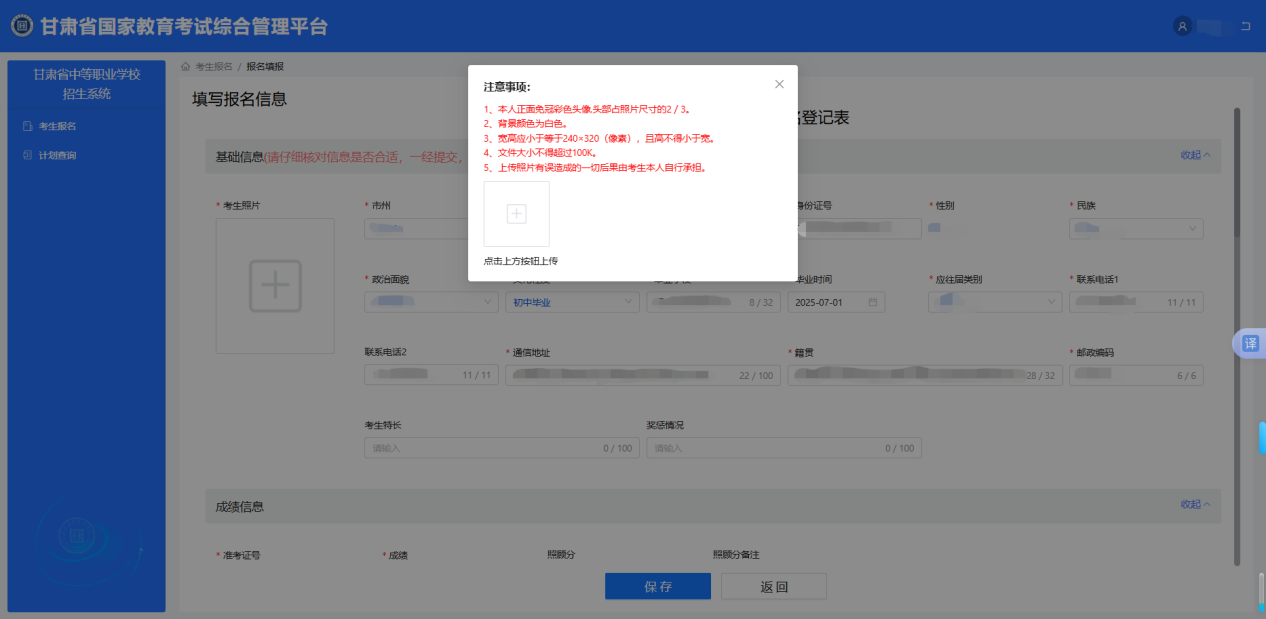Open 计划查询 in the sidebar

(x=57, y=155)
